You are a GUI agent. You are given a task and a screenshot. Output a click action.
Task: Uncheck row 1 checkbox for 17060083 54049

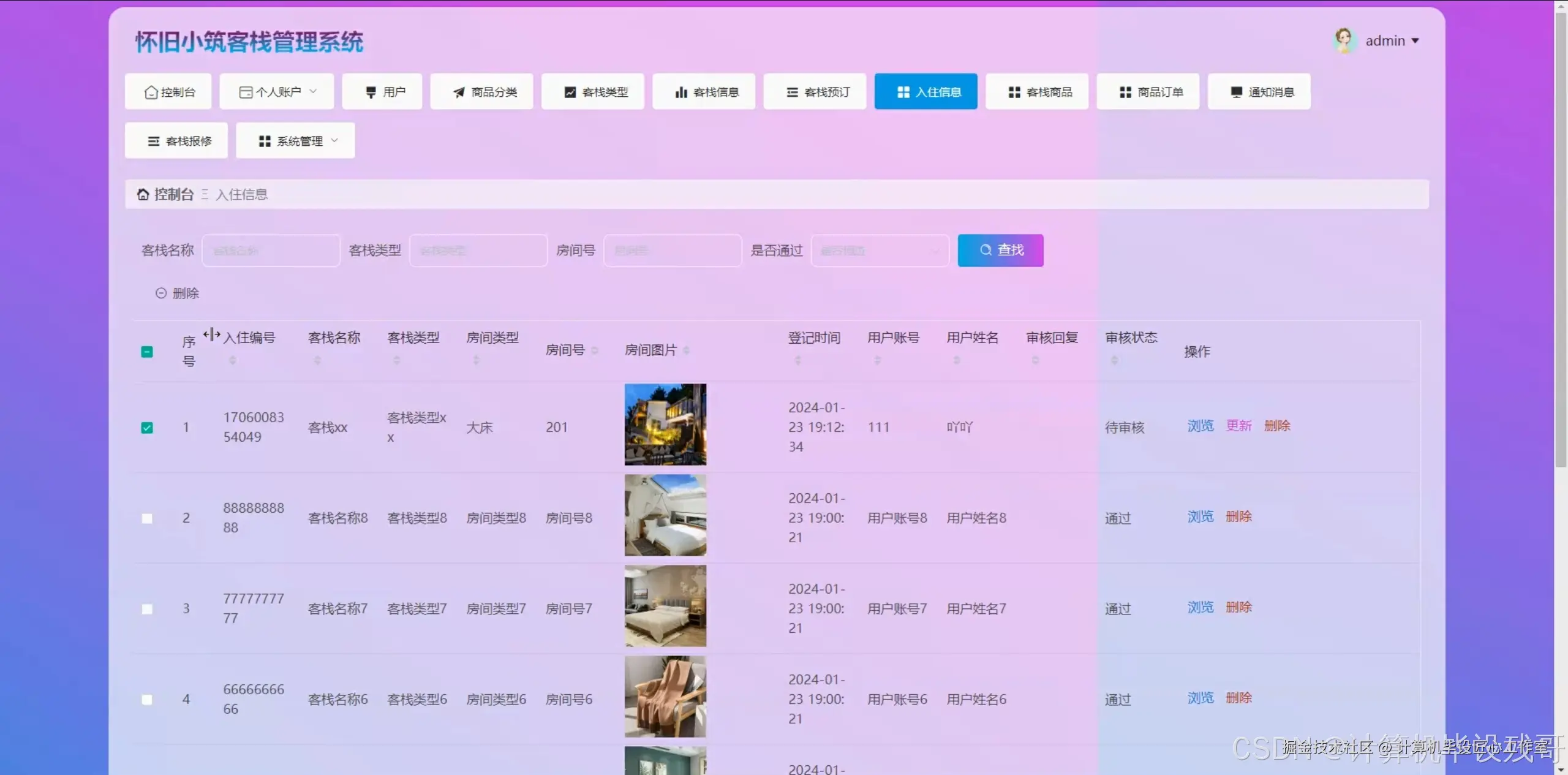(146, 427)
